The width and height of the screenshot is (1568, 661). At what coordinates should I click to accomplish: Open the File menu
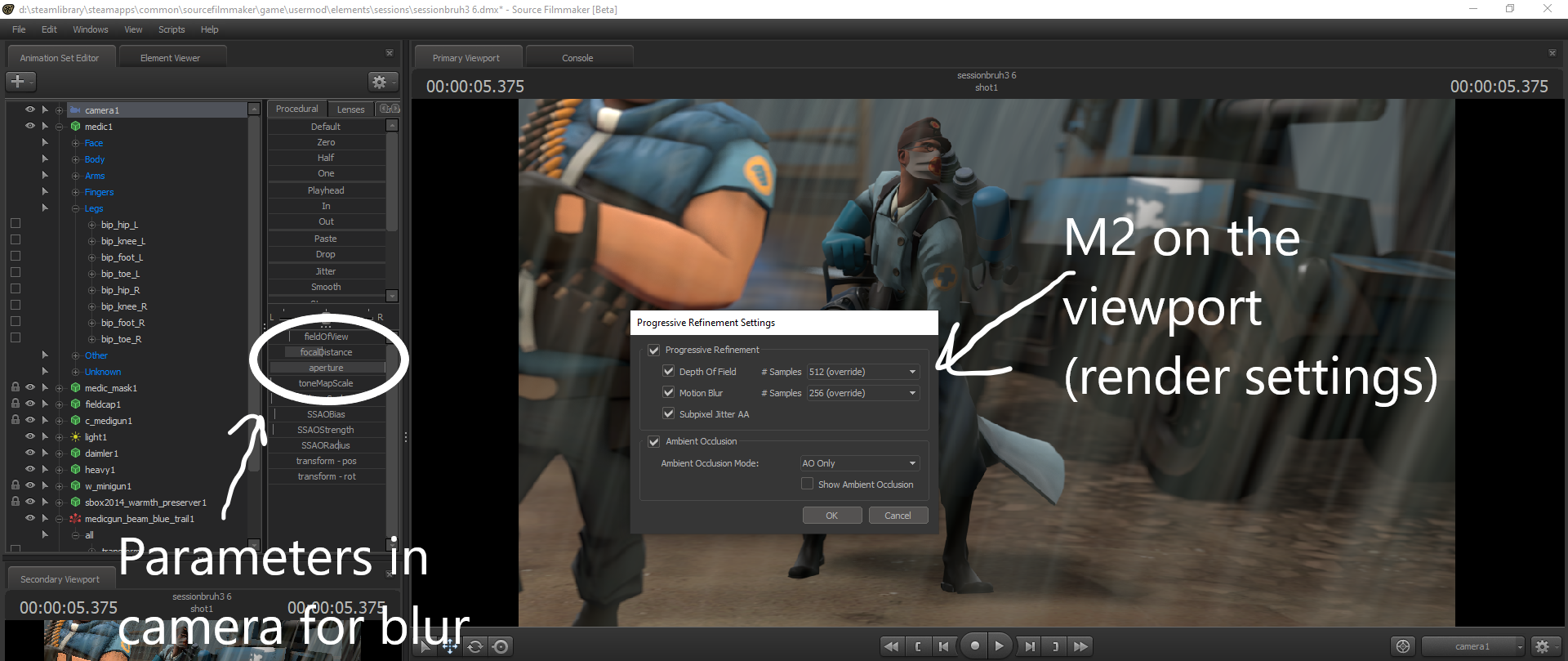19,29
